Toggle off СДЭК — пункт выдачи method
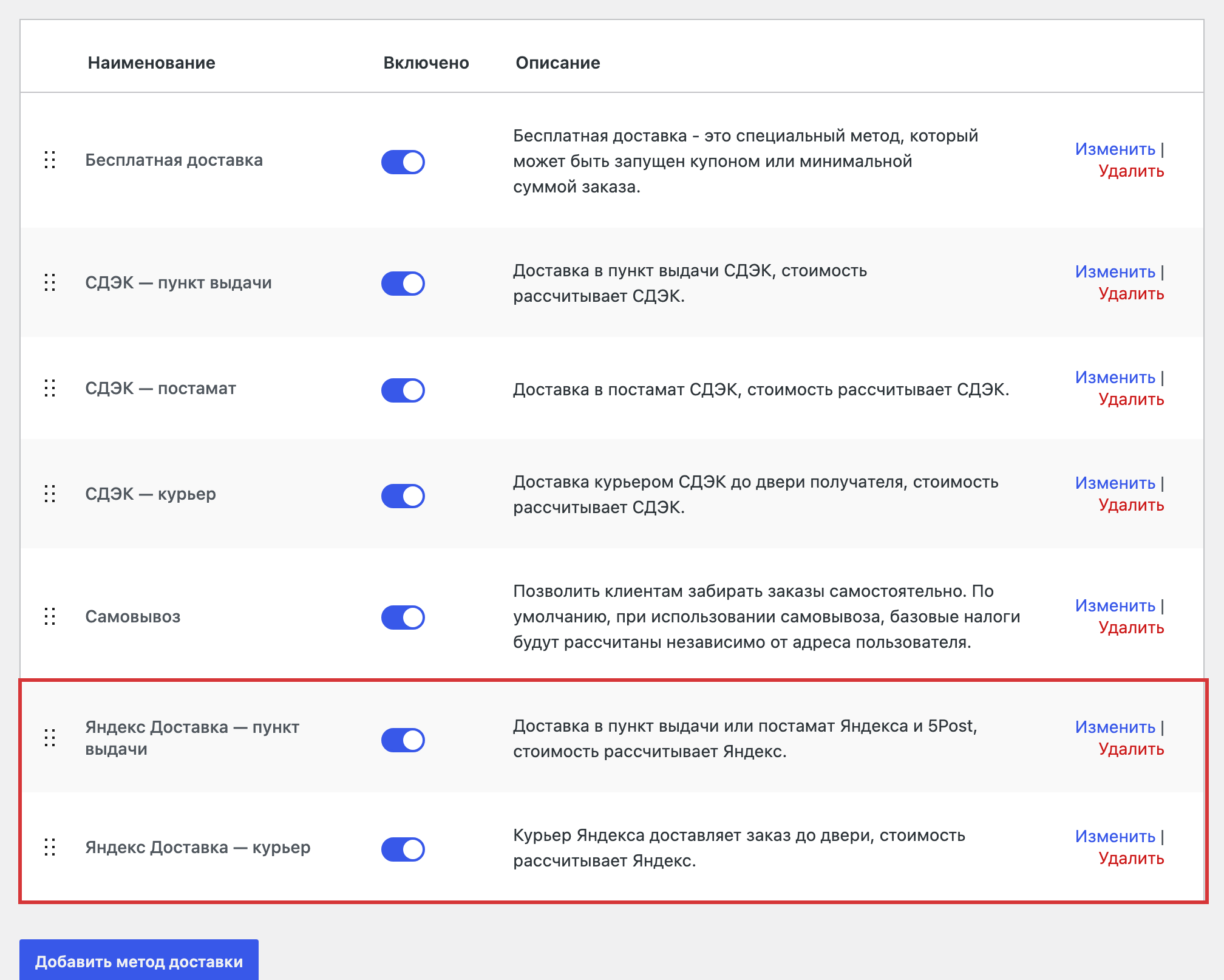Image resolution: width=1224 pixels, height=980 pixels. click(x=403, y=284)
